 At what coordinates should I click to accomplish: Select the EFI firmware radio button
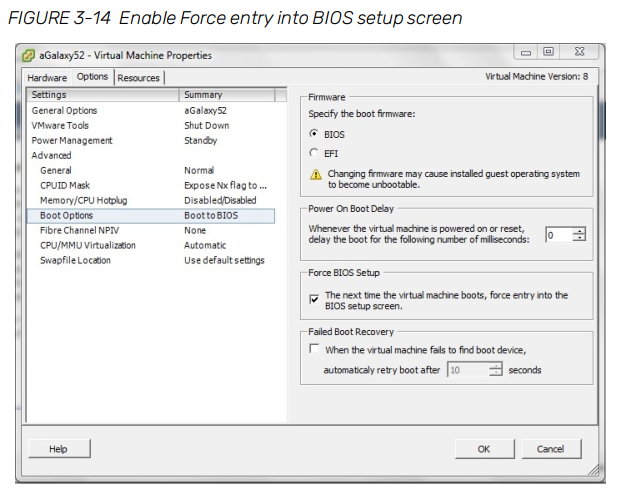click(314, 153)
